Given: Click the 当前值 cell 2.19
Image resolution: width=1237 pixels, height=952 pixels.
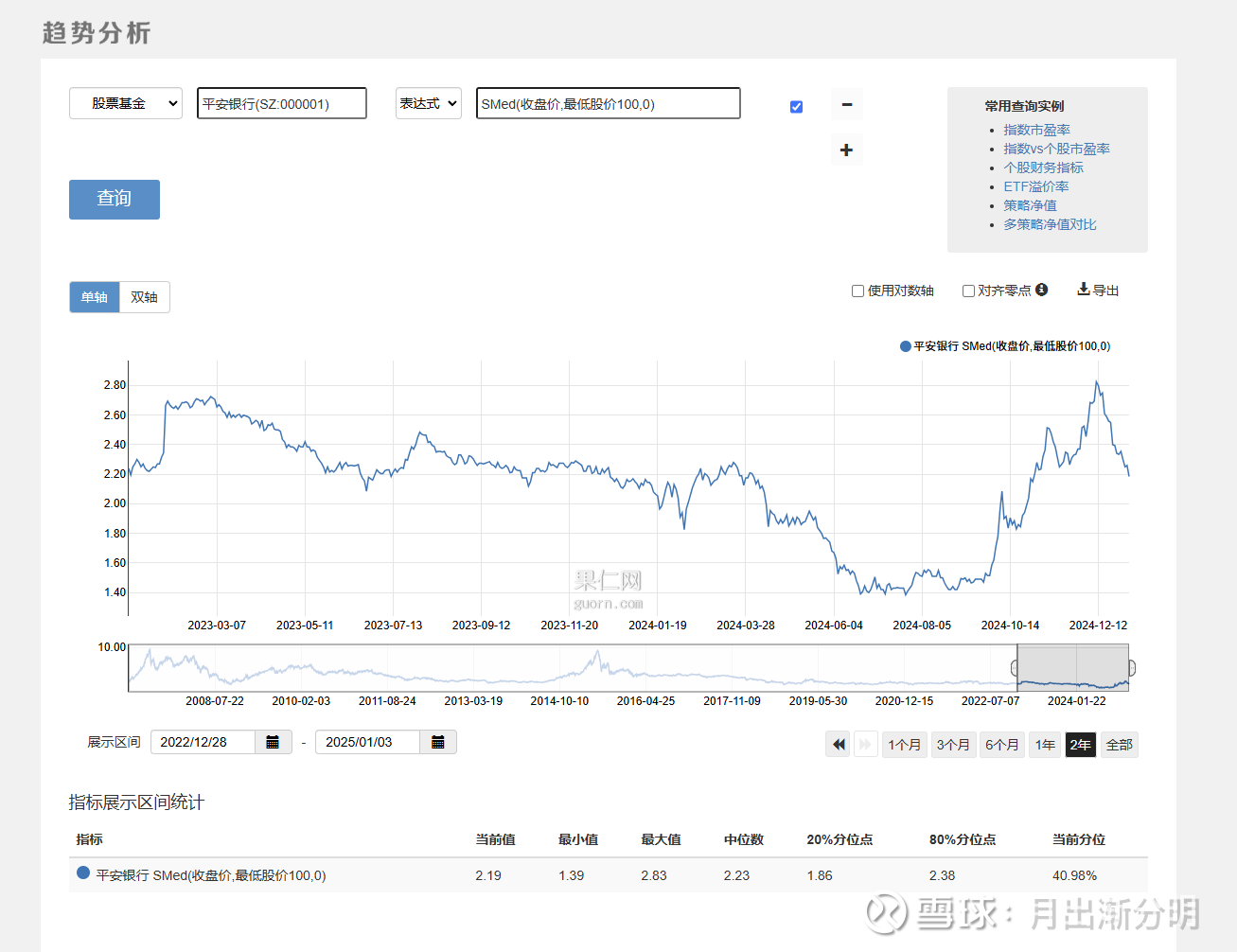Looking at the screenshot, I should pyautogui.click(x=488, y=875).
